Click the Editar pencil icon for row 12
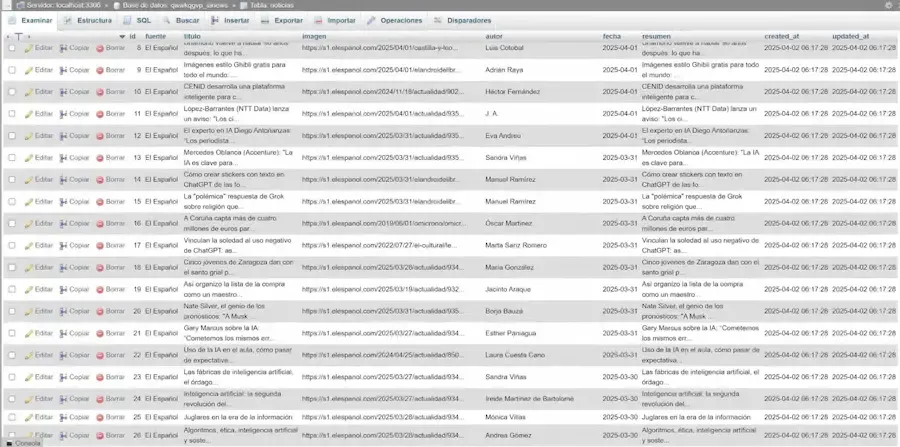The width and height of the screenshot is (900, 447). [29, 136]
